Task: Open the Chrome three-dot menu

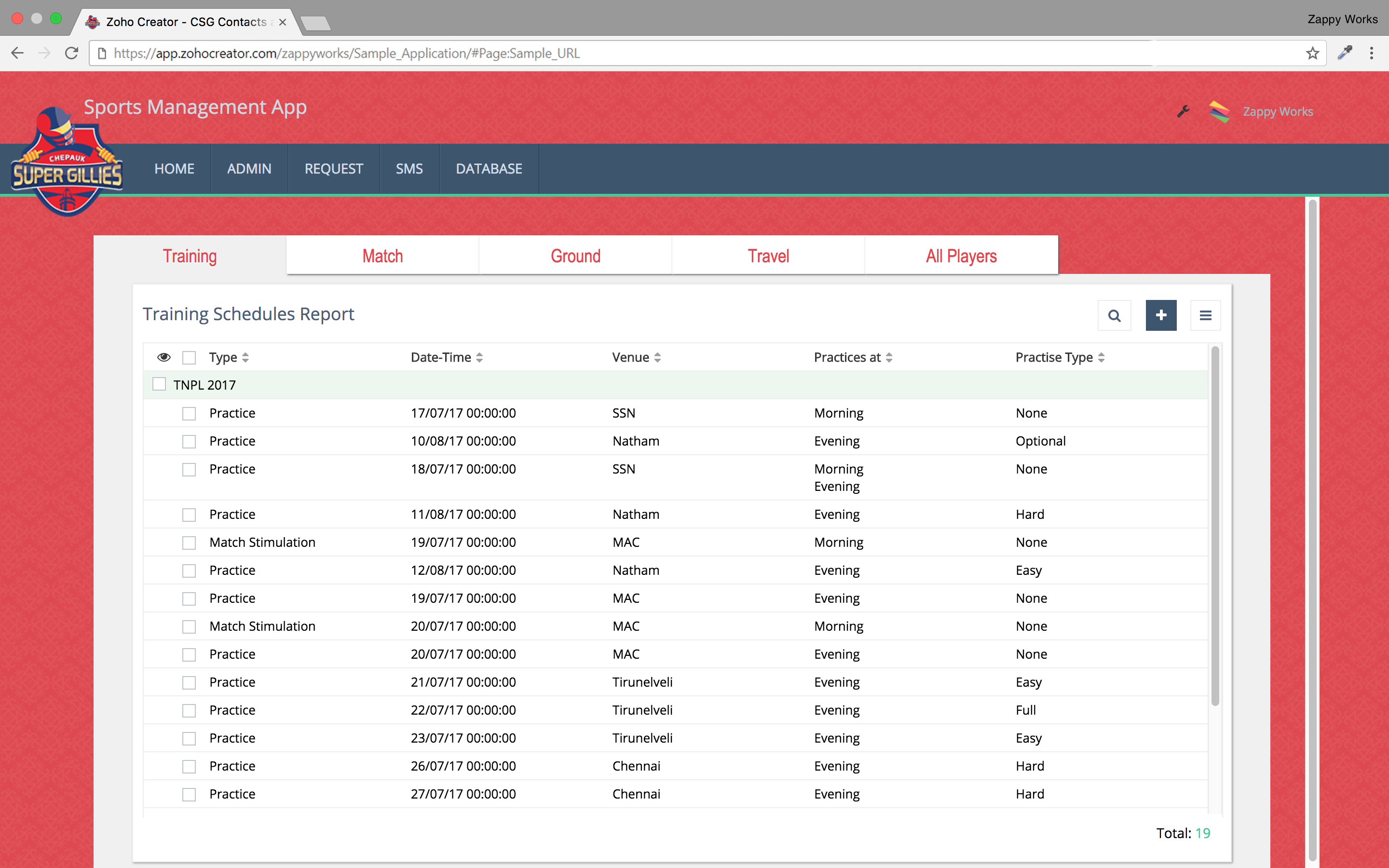Action: pos(1371,54)
